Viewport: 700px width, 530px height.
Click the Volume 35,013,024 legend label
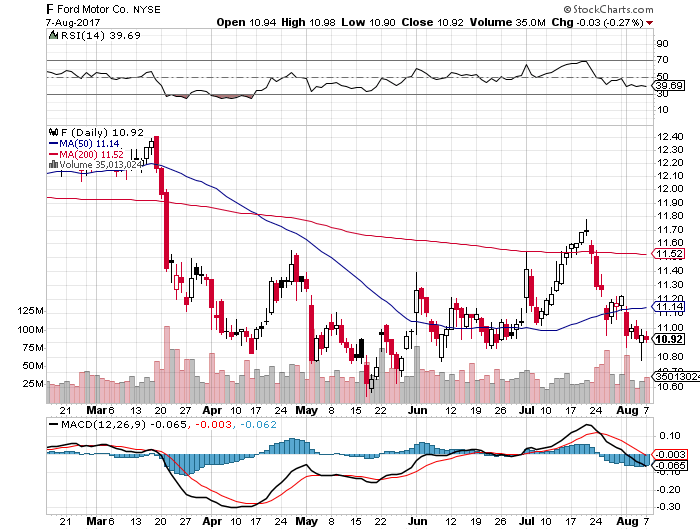pyautogui.click(x=101, y=165)
